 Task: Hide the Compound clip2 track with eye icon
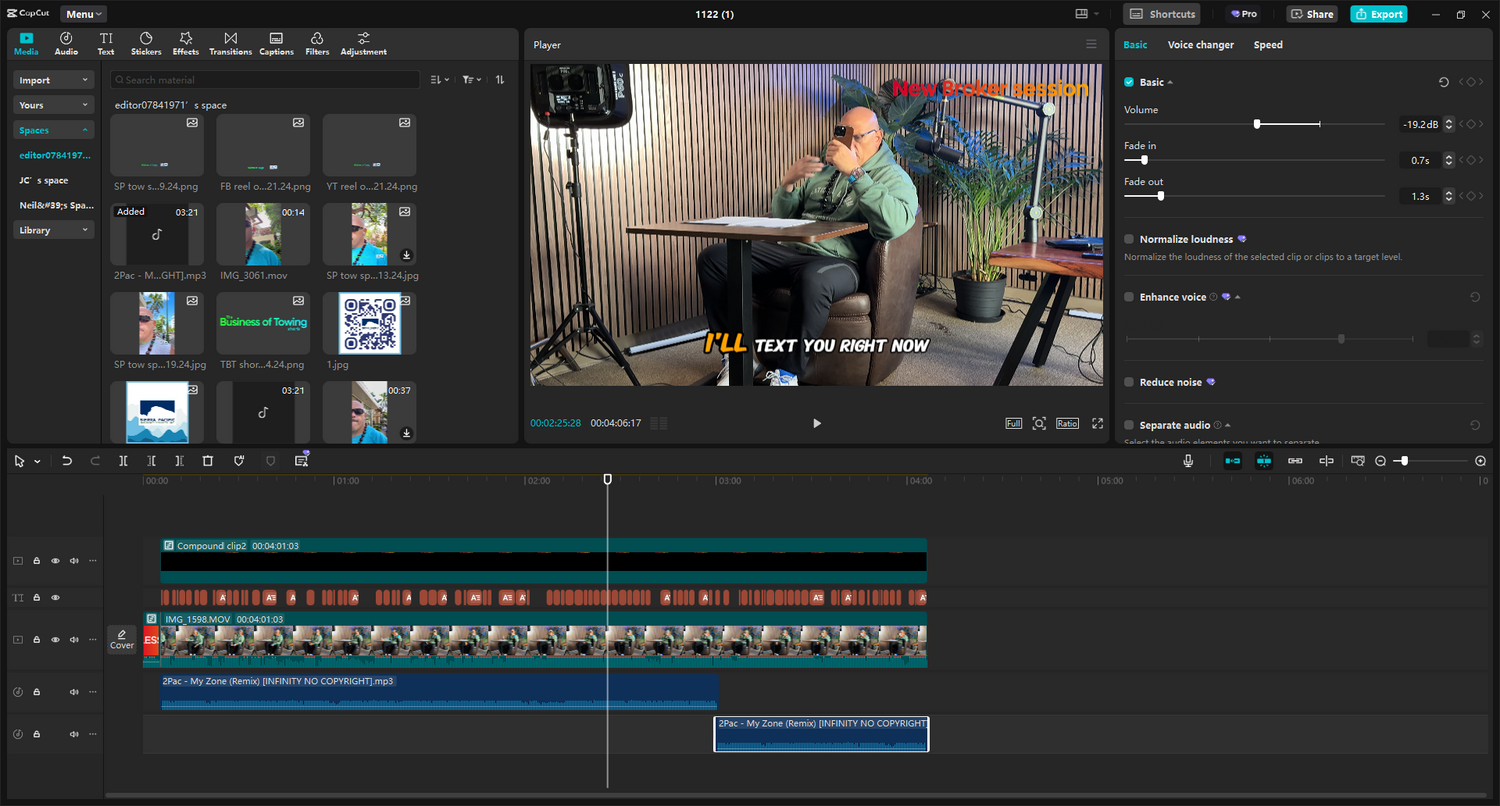(x=55, y=561)
